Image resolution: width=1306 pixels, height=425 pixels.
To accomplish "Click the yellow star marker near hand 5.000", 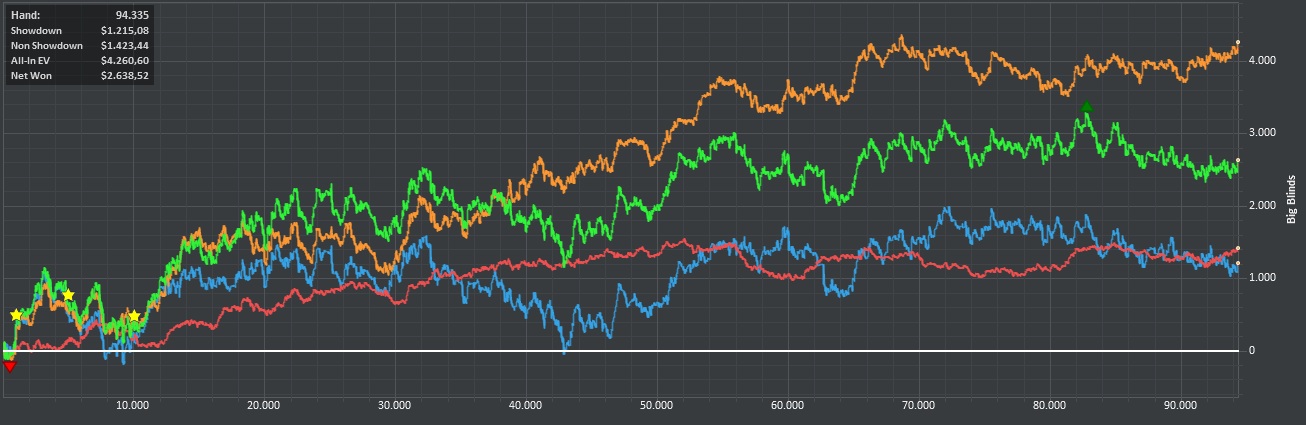I will tap(68, 295).
